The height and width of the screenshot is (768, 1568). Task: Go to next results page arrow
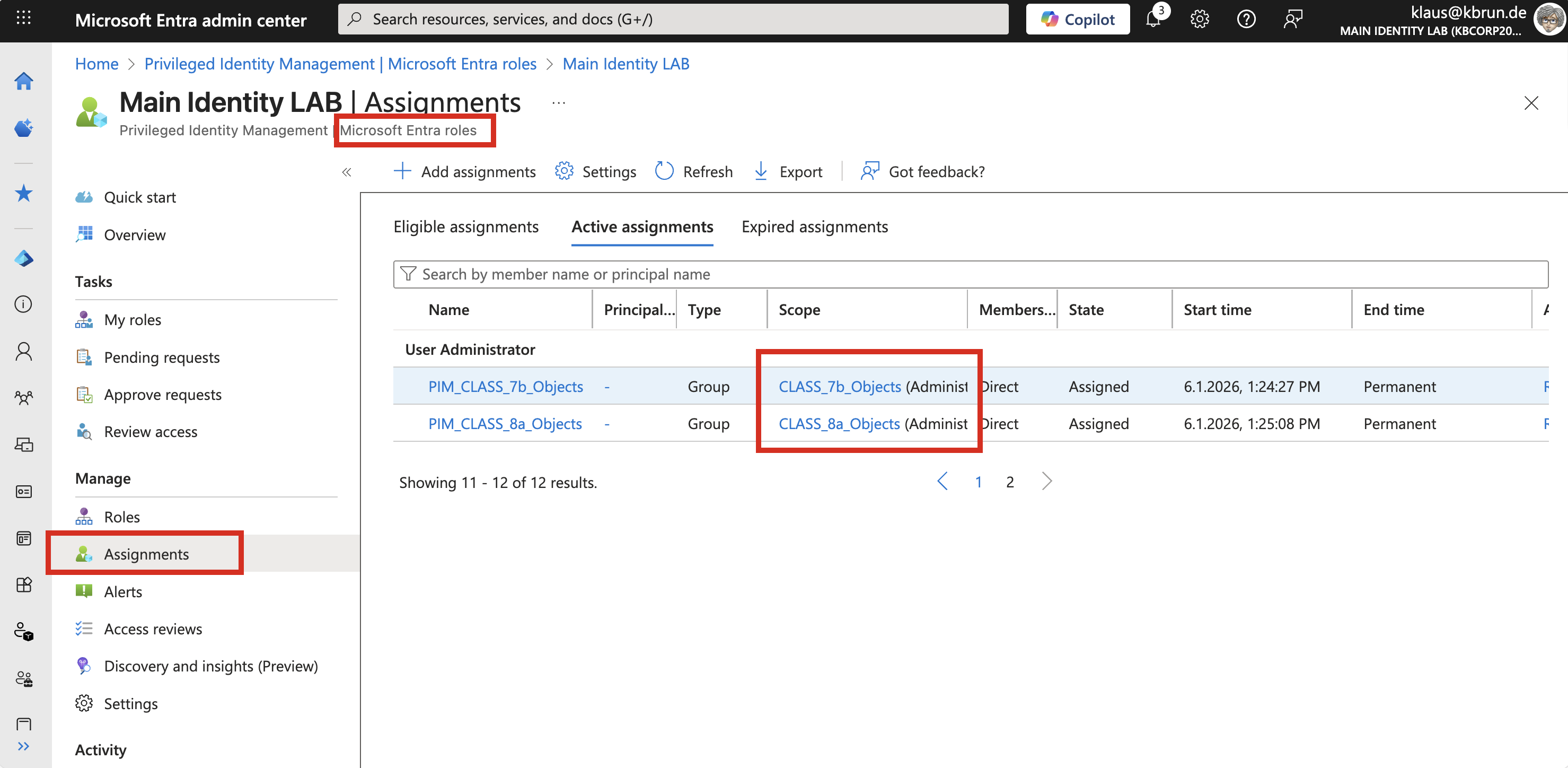(x=1046, y=482)
